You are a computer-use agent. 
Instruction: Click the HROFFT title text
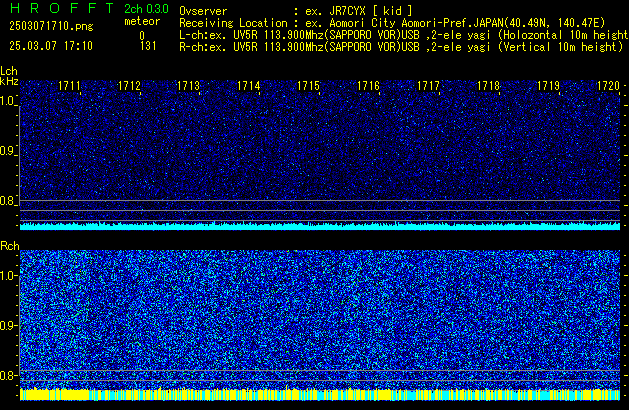pyautogui.click(x=62, y=8)
